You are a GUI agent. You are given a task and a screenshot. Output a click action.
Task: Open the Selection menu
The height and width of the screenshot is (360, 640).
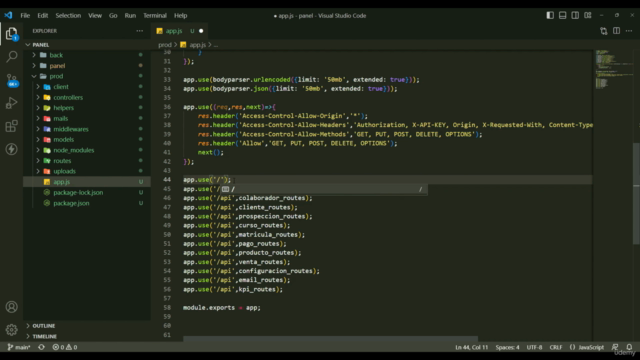[68, 16]
